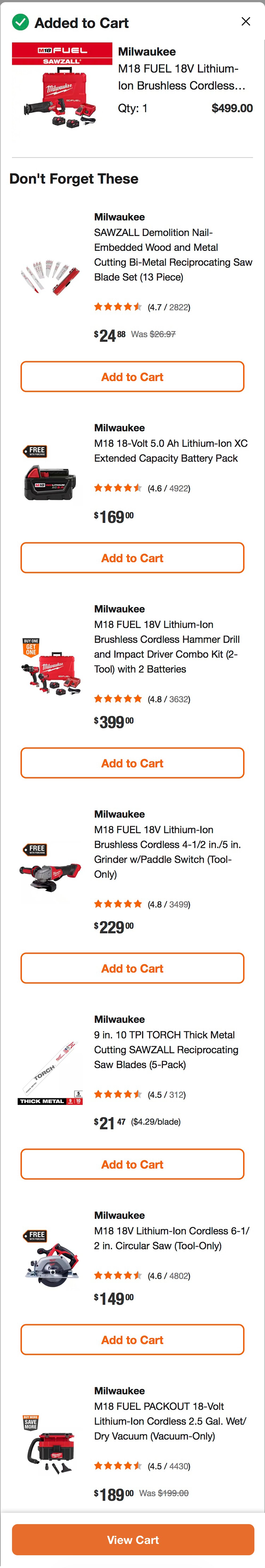The image size is (265, 1568).
Task: Add the Hammer Drill combo kit to cart
Action: coord(132,763)
